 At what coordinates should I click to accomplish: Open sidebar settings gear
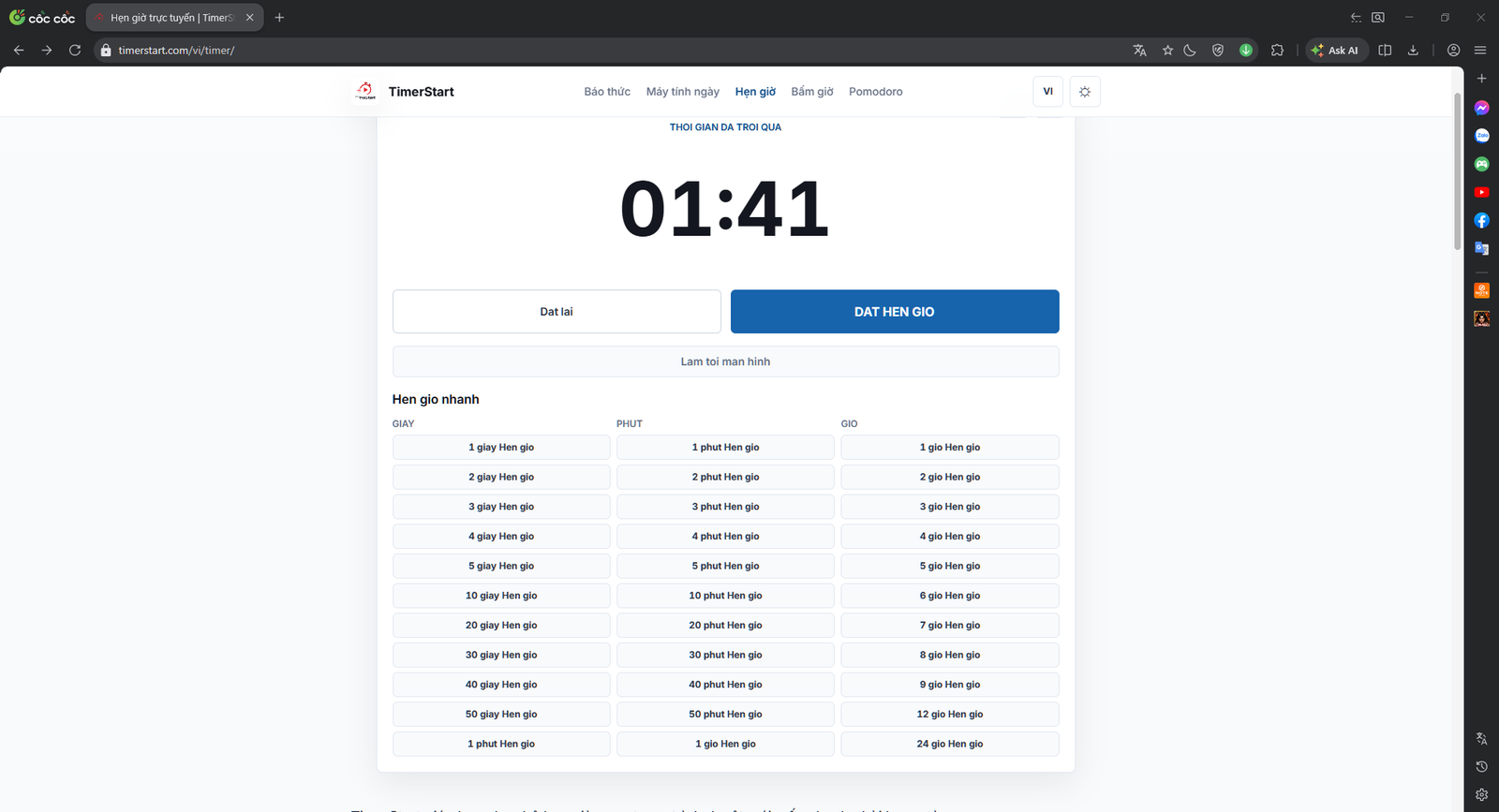[1481, 794]
